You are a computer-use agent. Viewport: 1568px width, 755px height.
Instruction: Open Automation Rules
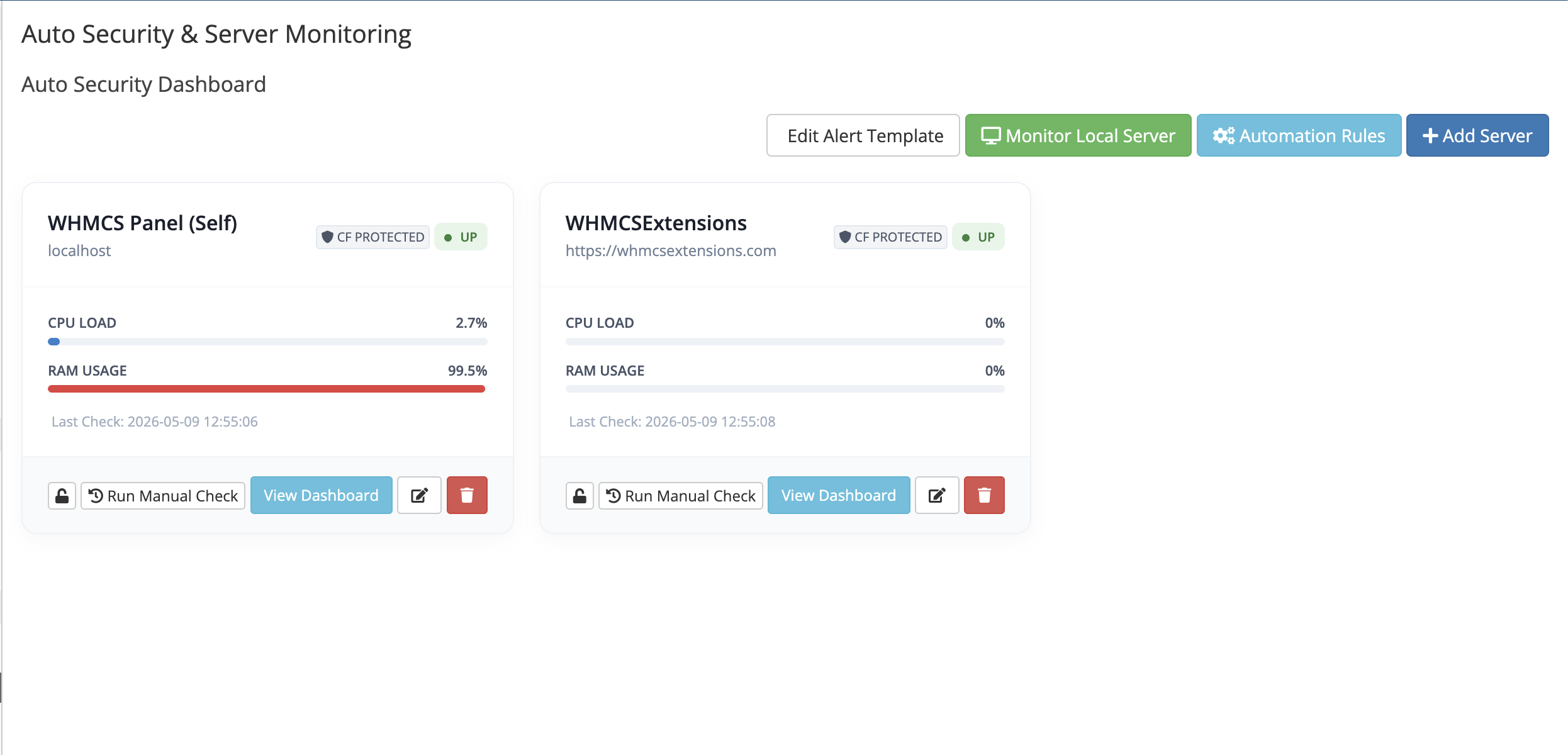pos(1299,135)
